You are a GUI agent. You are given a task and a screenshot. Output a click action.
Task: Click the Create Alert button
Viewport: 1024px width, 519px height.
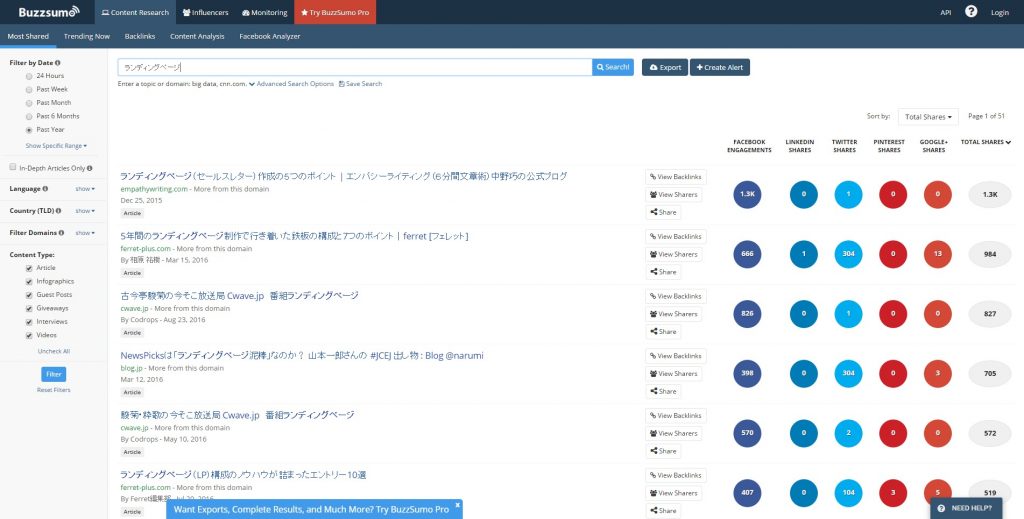[720, 67]
